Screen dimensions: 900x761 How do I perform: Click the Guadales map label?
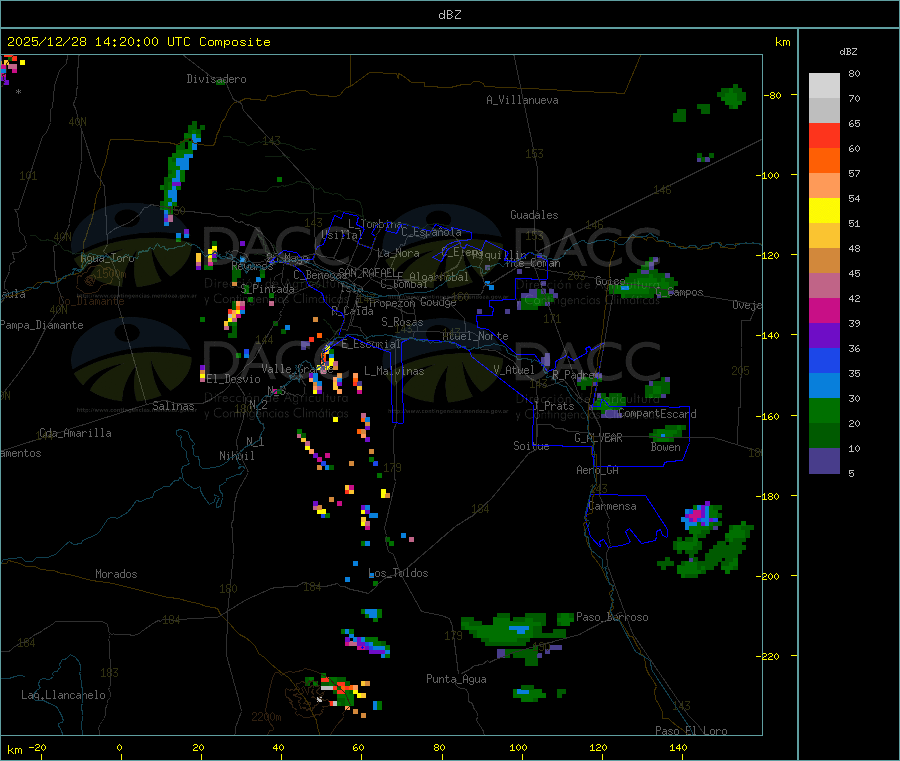click(534, 215)
